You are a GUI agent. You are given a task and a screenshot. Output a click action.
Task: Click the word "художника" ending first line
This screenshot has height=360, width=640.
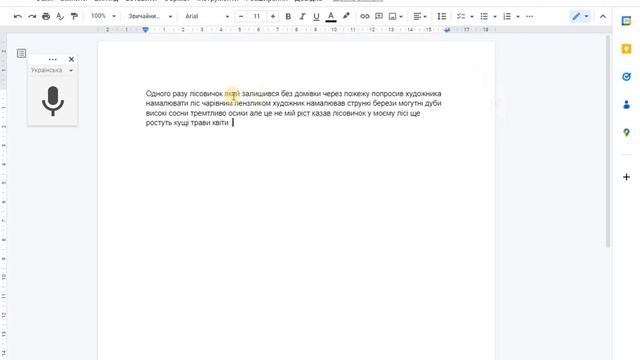(423, 94)
